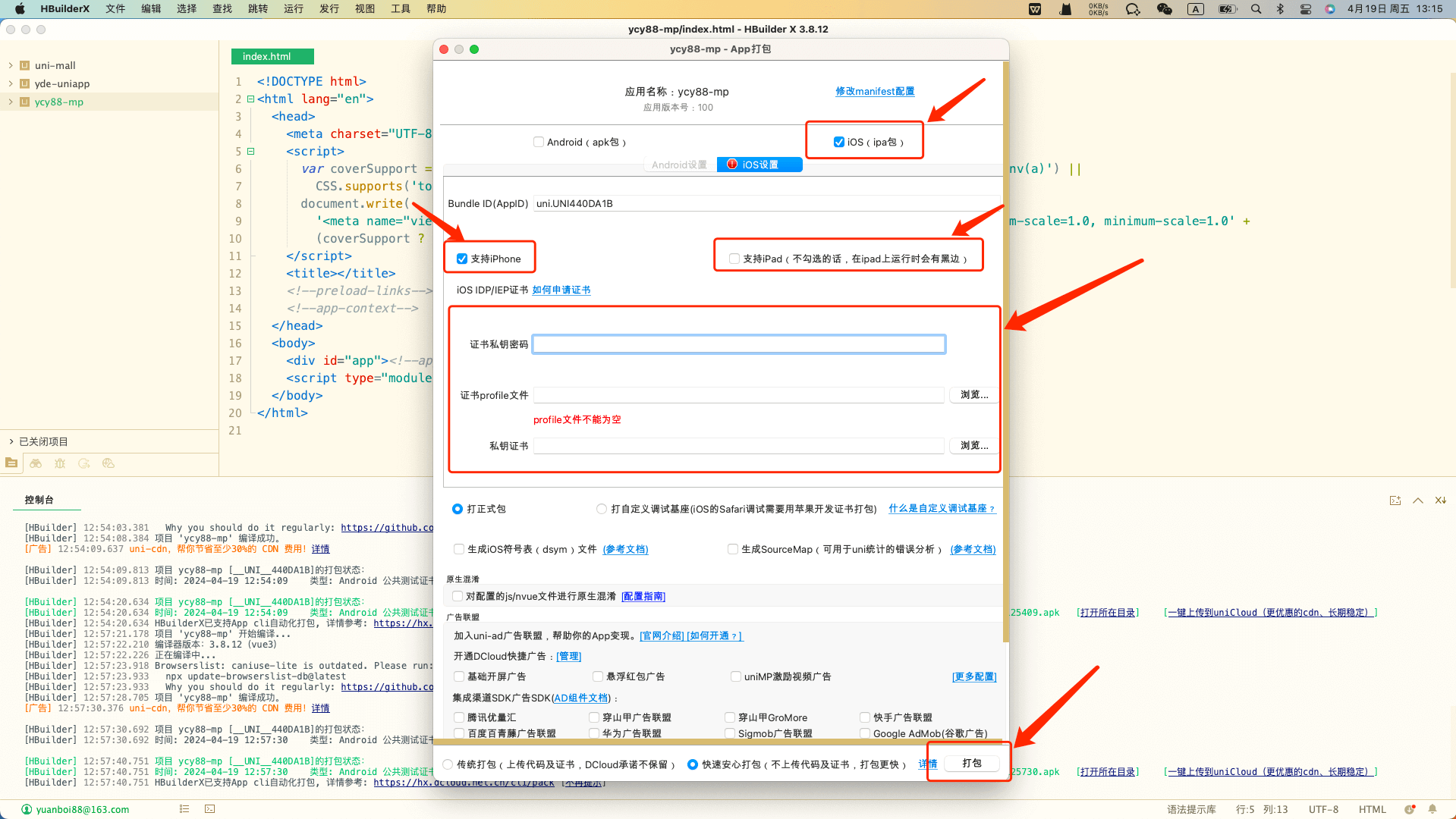This screenshot has width=1456, height=819.
Task: Expand the yde-uniapp project folder
Action: pos(11,83)
